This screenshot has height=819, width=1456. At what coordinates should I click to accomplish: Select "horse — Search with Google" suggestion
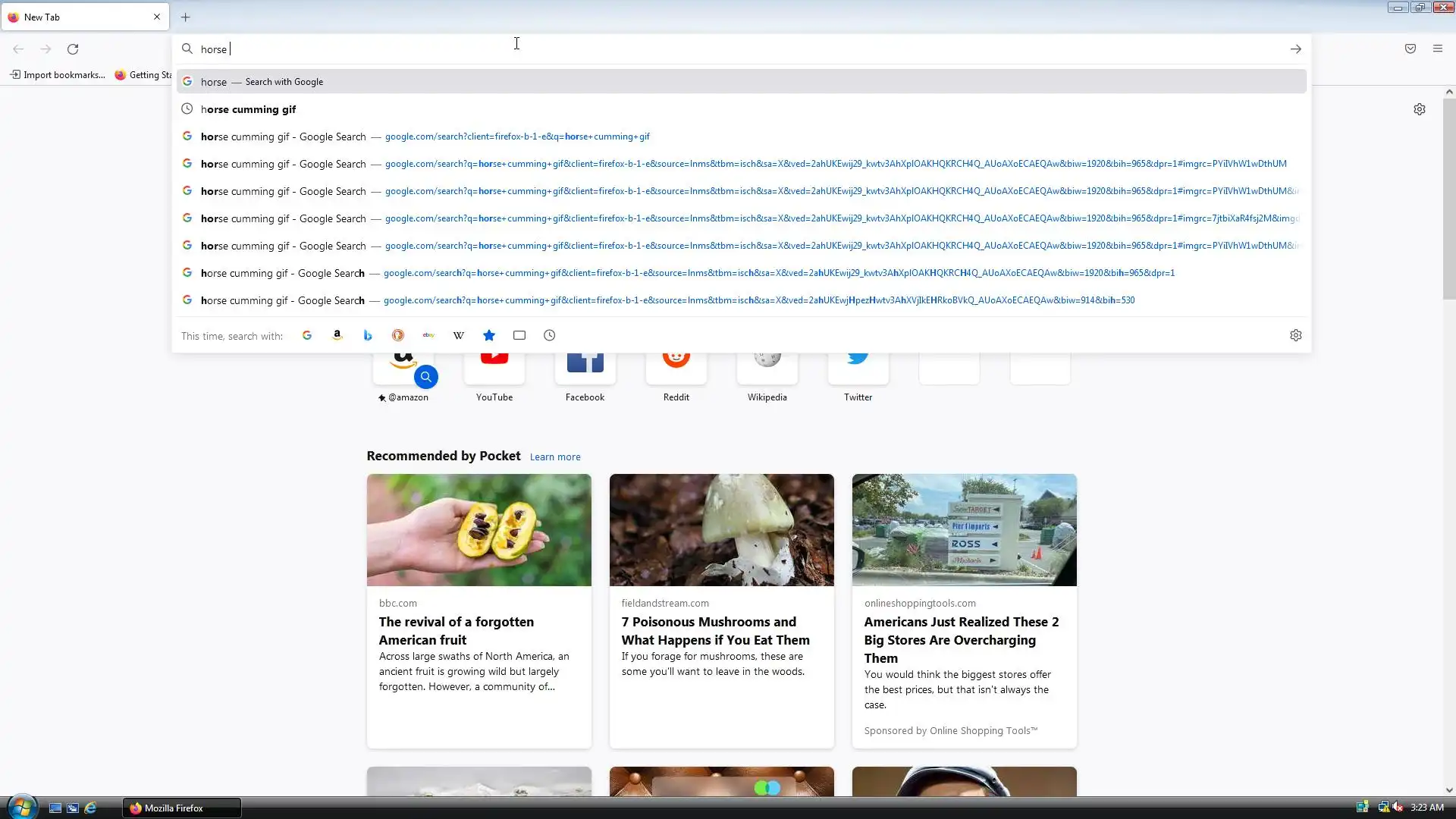(262, 82)
